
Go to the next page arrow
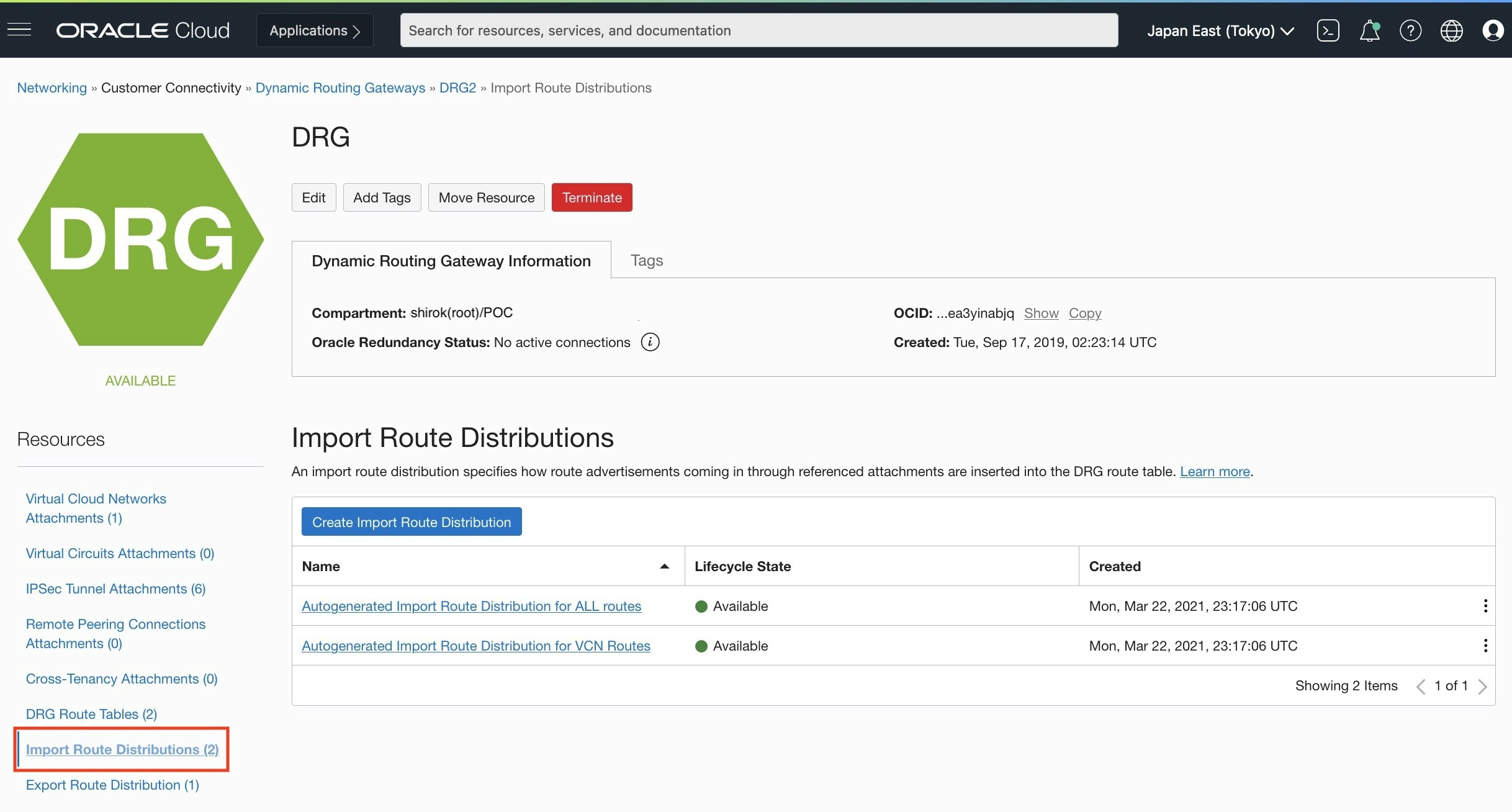(1483, 686)
